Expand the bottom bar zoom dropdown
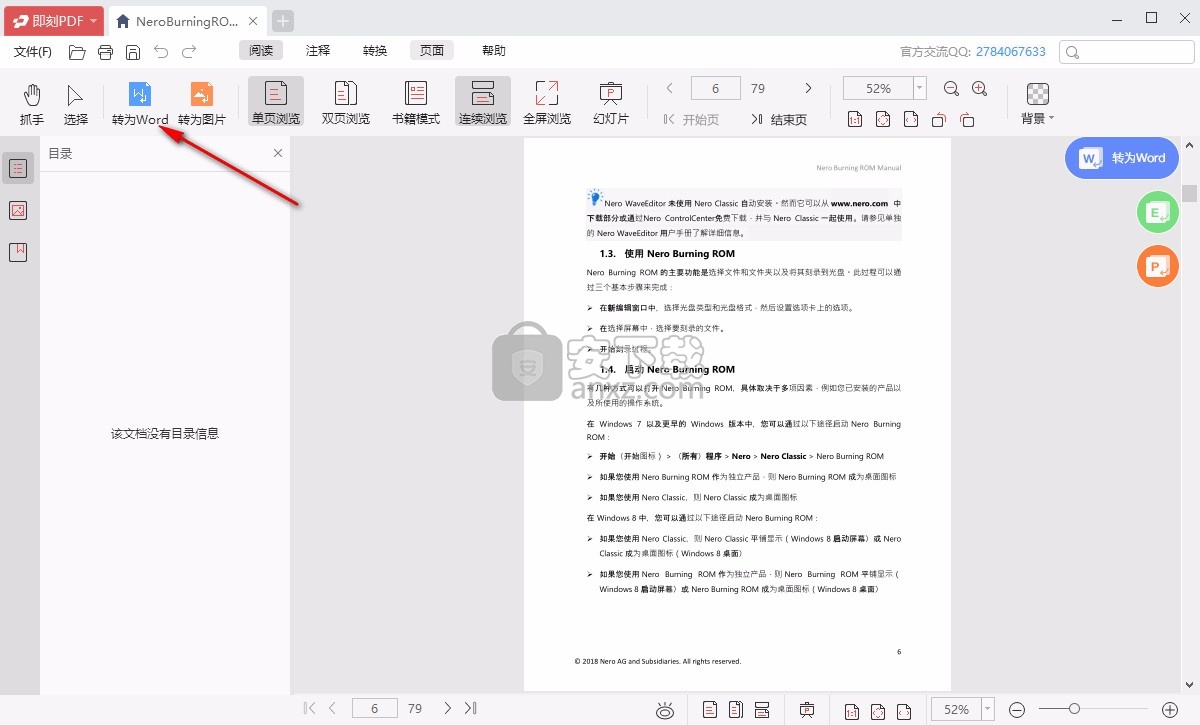 [988, 710]
